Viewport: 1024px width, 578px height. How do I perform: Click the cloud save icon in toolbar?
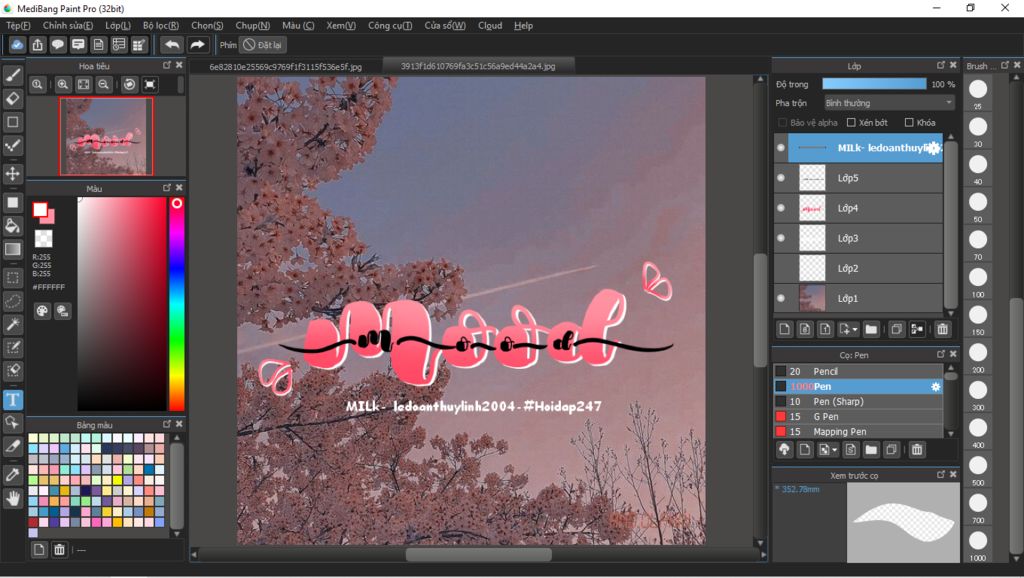tap(17, 44)
